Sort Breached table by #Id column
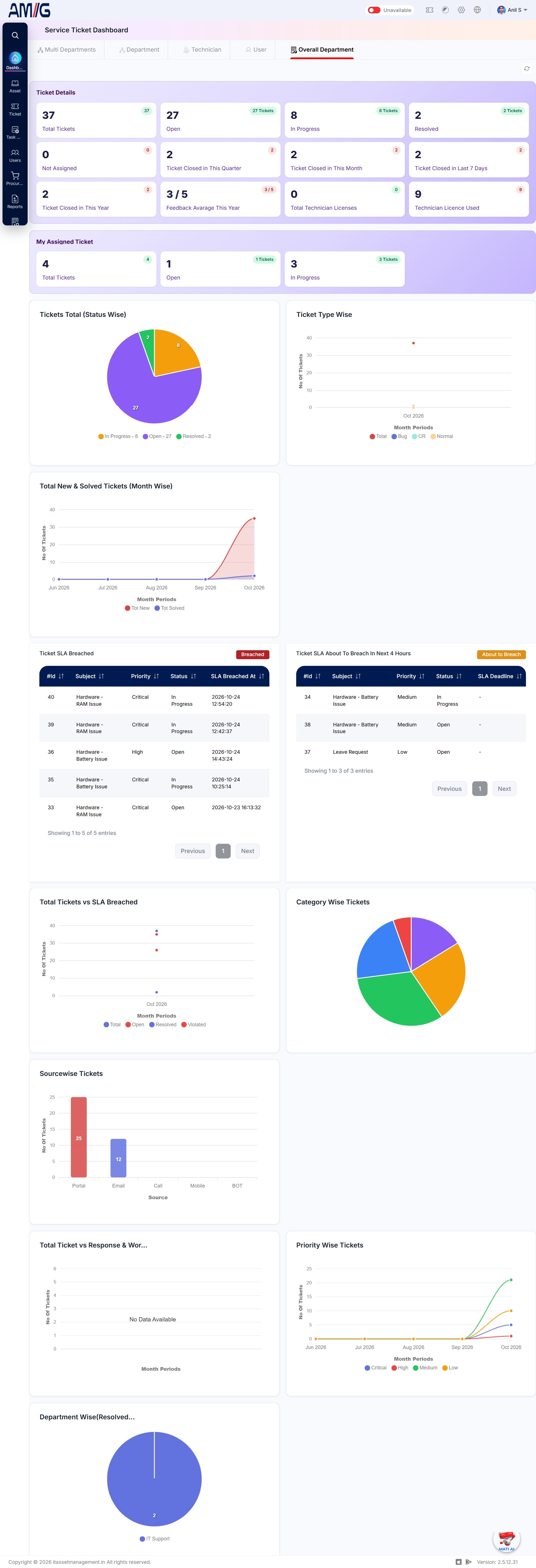The width and height of the screenshot is (536, 1568). pyautogui.click(x=56, y=676)
